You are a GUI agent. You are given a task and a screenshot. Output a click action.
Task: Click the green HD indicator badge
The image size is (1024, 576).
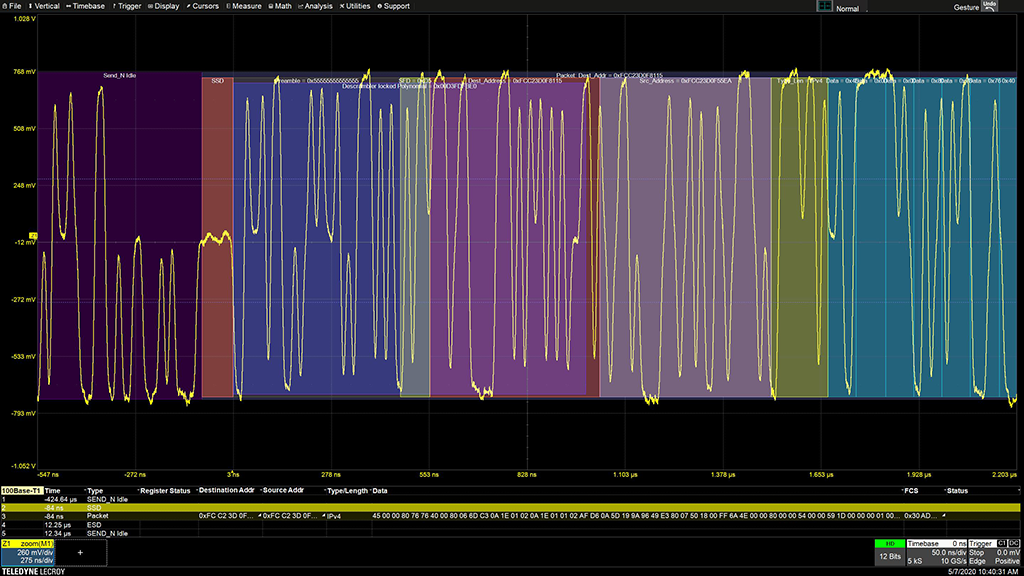(x=889, y=543)
